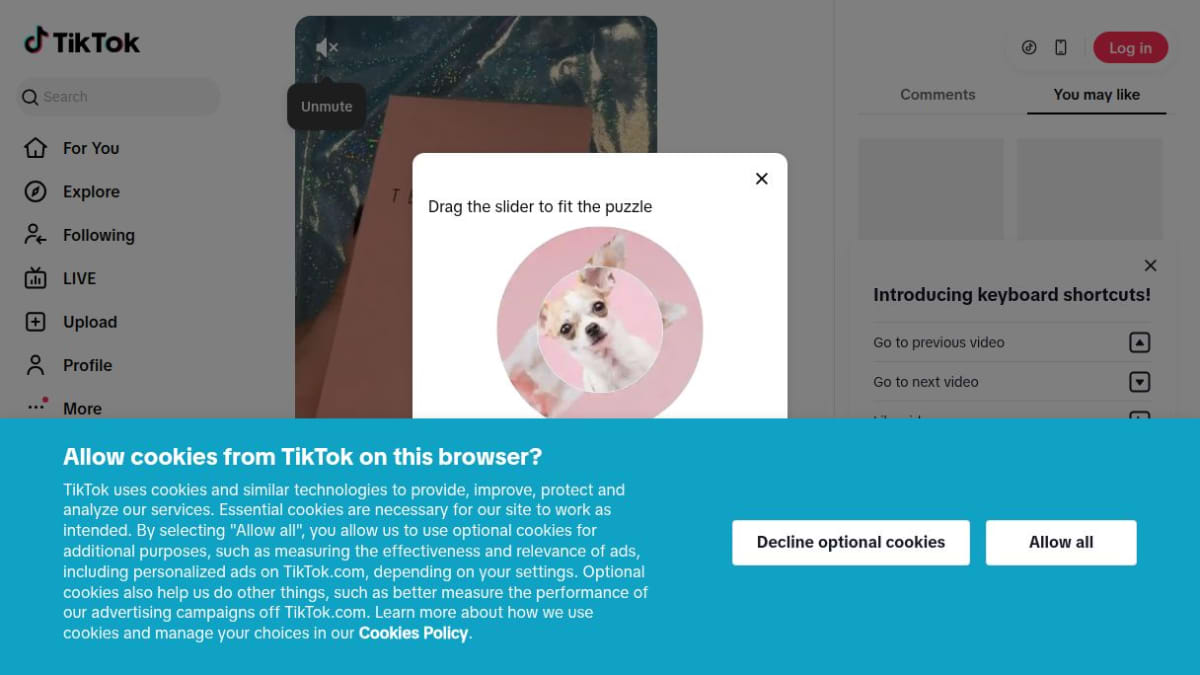
Task: Close the puzzle captcha dialog
Action: (x=762, y=179)
